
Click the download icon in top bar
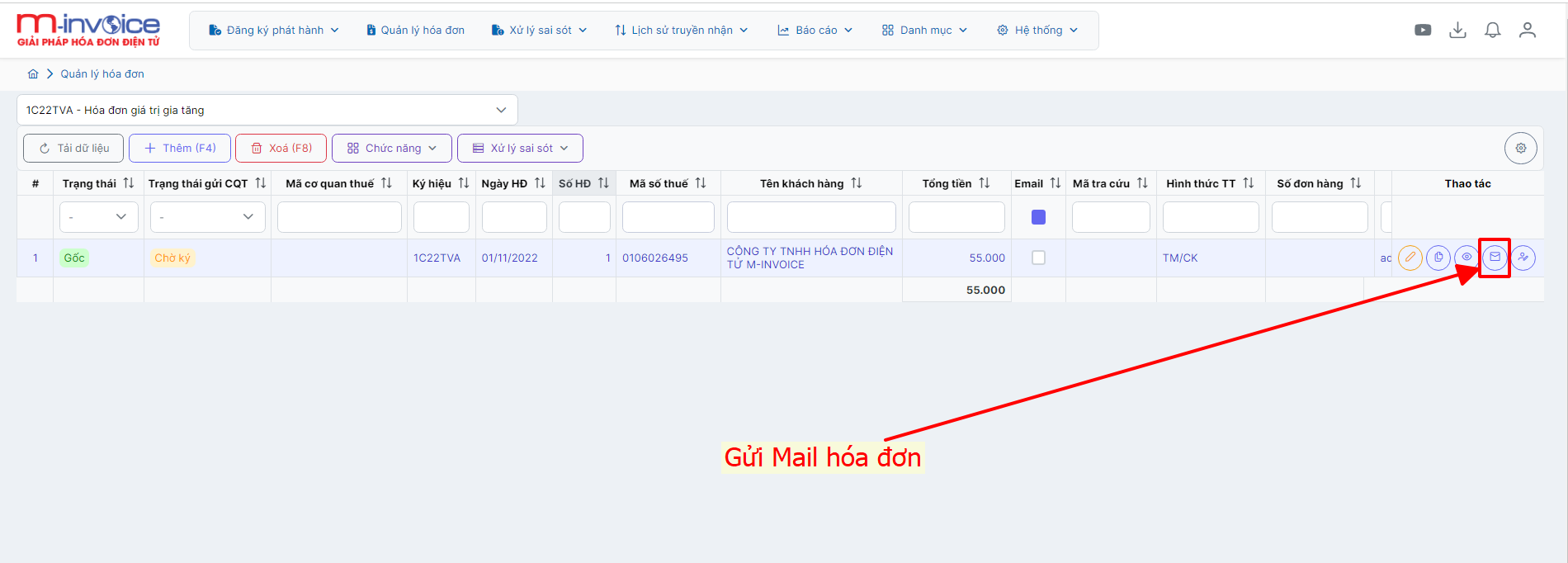point(1458,30)
